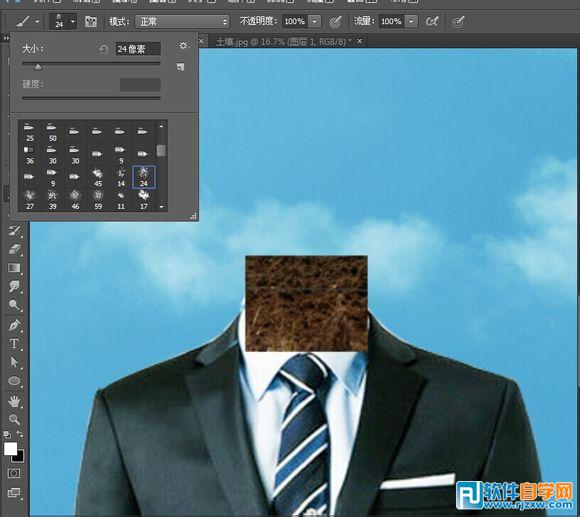Toggle pressure for opacity button

tap(335, 22)
